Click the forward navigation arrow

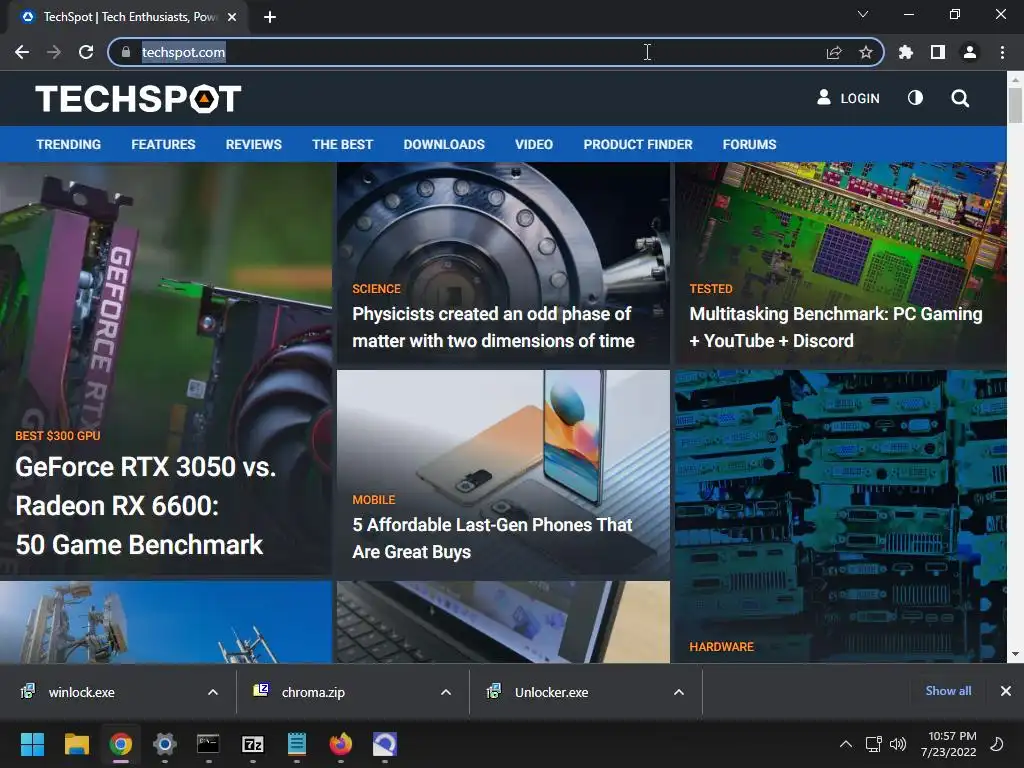(54, 52)
